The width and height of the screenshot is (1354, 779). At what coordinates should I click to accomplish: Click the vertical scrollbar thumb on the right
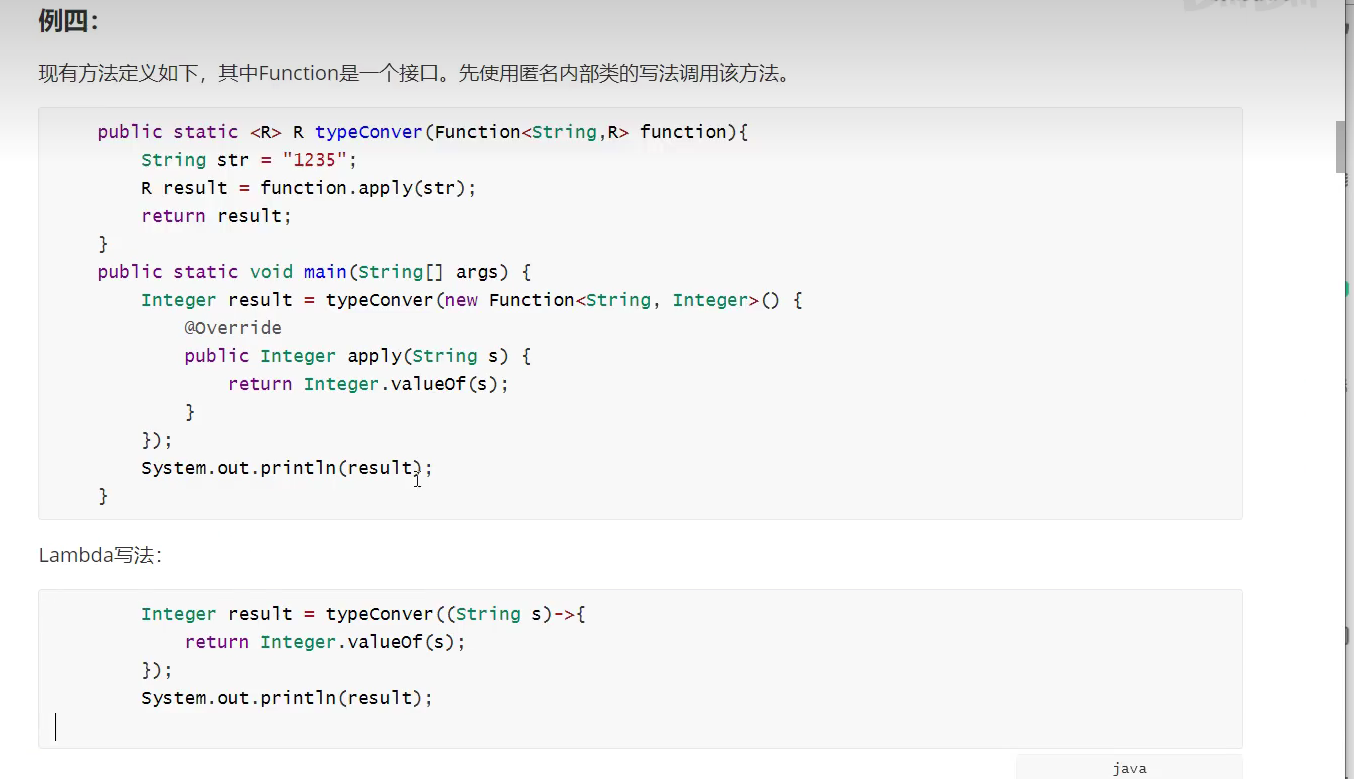point(1343,147)
